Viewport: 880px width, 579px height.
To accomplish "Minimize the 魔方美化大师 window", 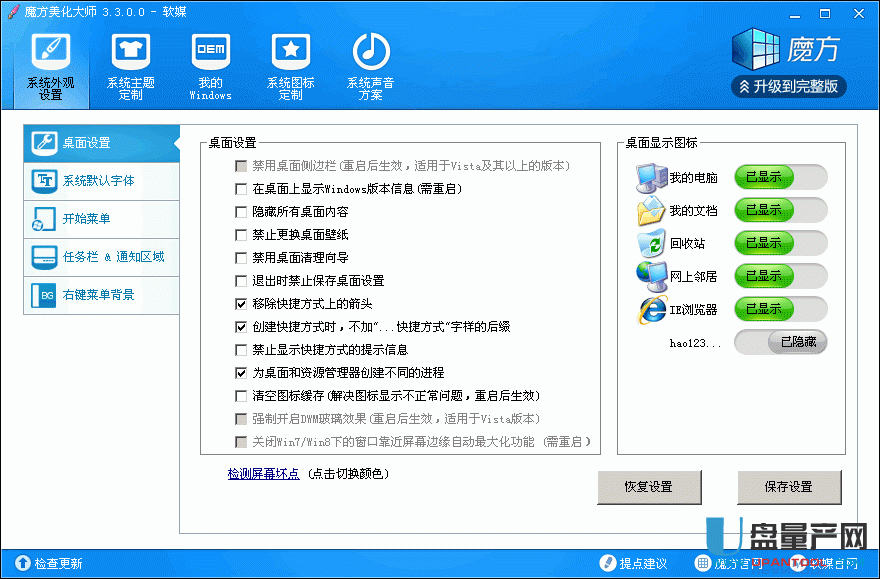I will click(795, 14).
